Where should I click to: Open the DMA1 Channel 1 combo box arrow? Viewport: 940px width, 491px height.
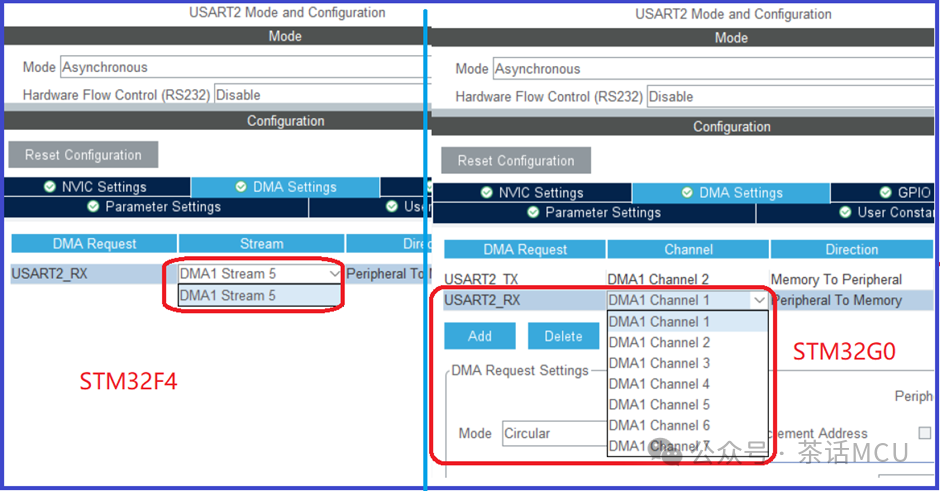click(x=760, y=300)
